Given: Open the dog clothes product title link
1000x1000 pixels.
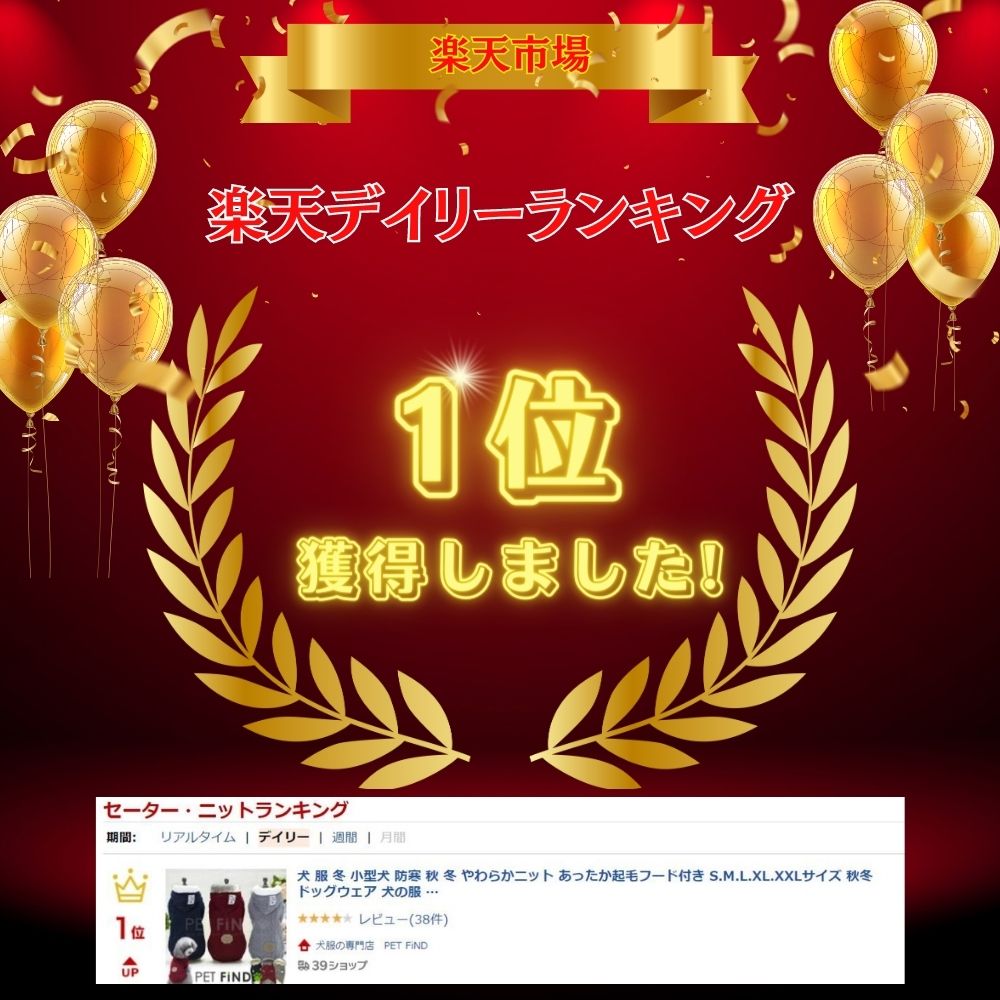Looking at the screenshot, I should pos(585,883).
